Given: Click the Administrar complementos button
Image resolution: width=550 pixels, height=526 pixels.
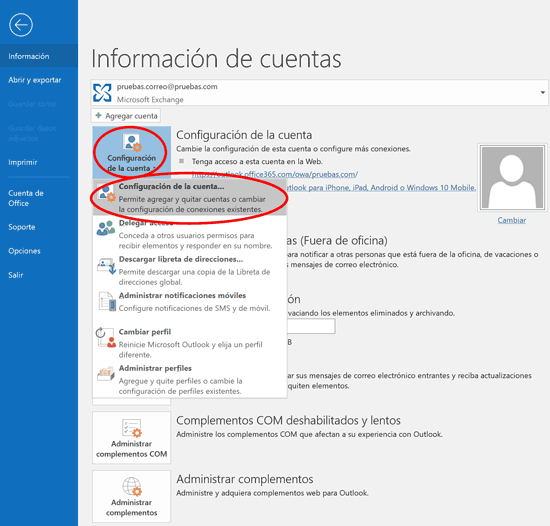Looking at the screenshot, I should pos(132,497).
